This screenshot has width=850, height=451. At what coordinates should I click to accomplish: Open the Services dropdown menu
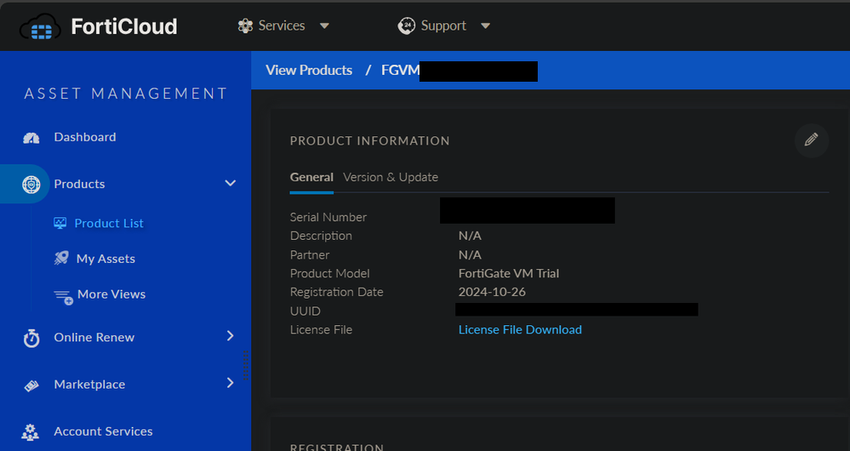coord(284,26)
